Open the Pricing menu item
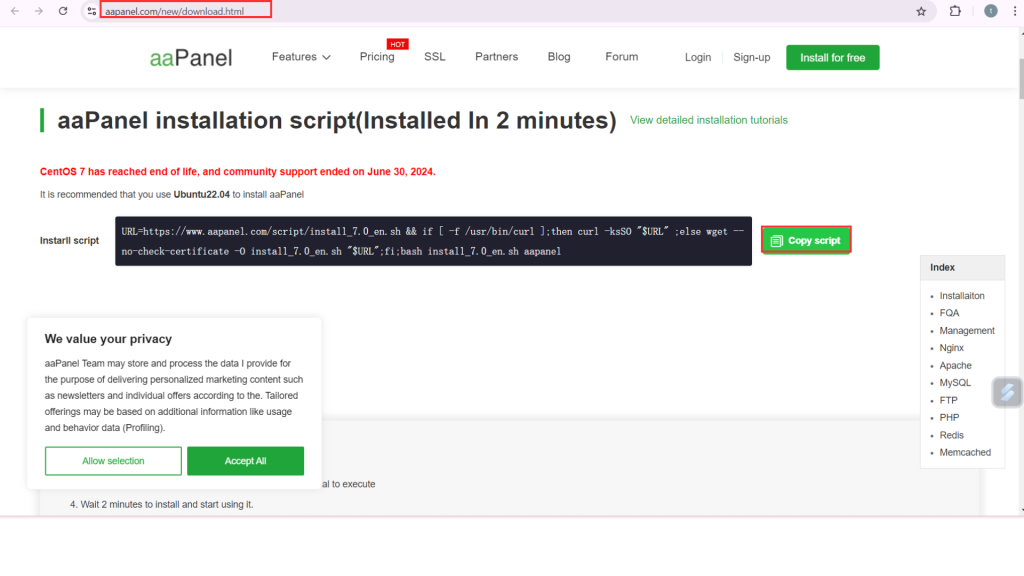Viewport: 1024px width, 576px height. [377, 57]
